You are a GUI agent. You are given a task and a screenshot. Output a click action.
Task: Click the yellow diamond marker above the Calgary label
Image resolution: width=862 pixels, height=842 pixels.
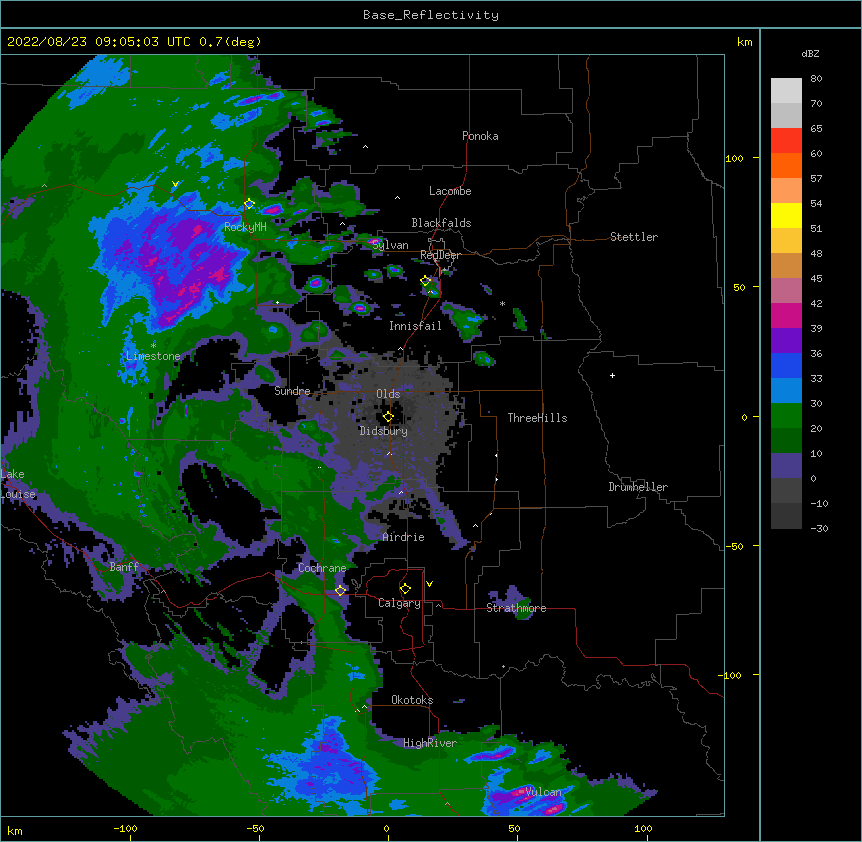[405, 589]
